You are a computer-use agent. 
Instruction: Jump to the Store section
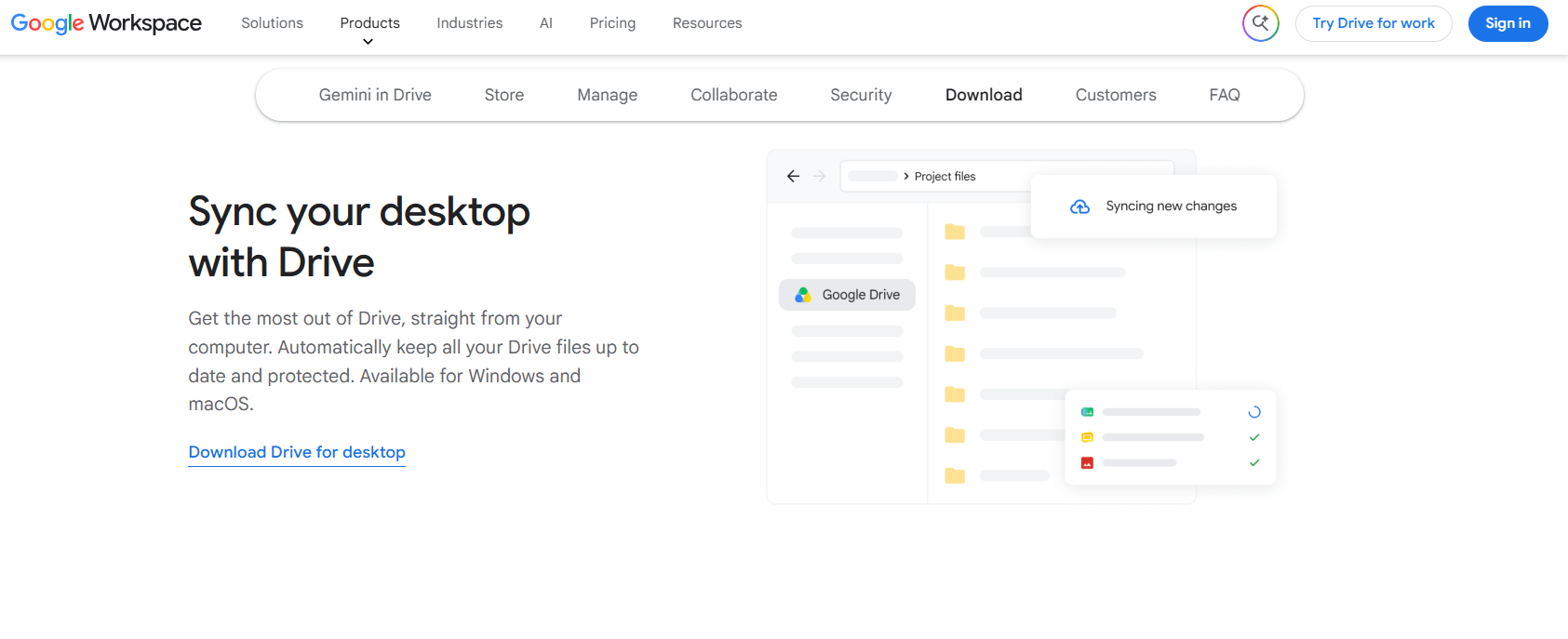(x=504, y=95)
